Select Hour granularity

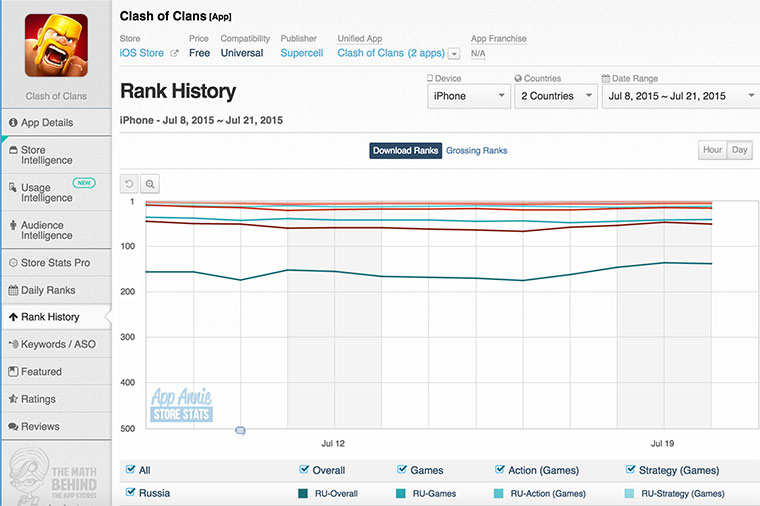(712, 150)
